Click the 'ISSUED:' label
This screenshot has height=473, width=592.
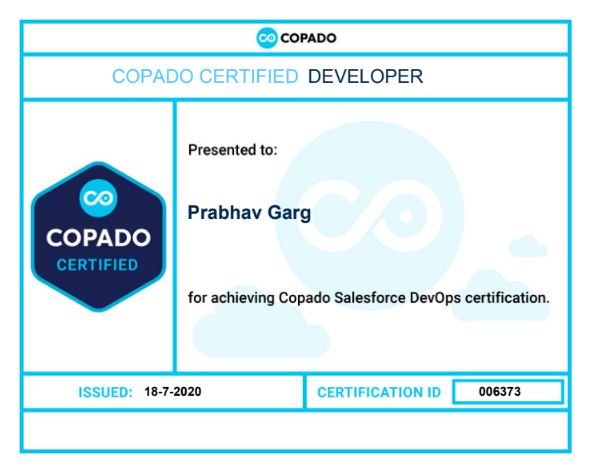(105, 392)
